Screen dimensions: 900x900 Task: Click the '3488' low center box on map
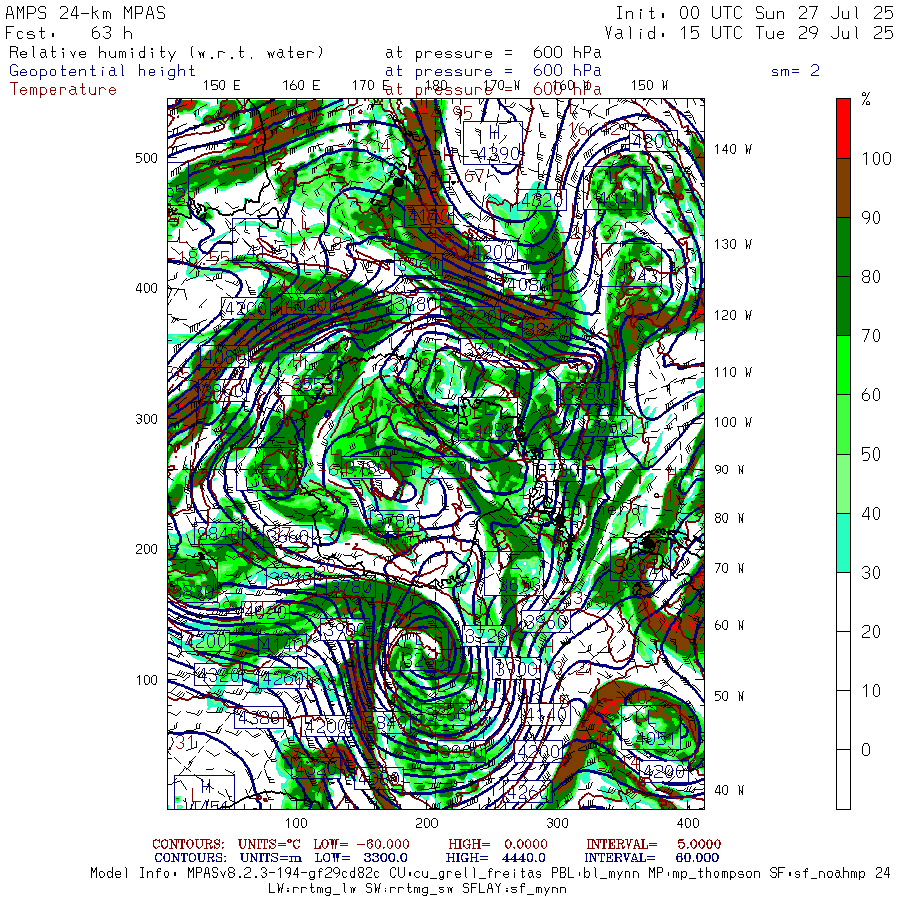tap(489, 420)
